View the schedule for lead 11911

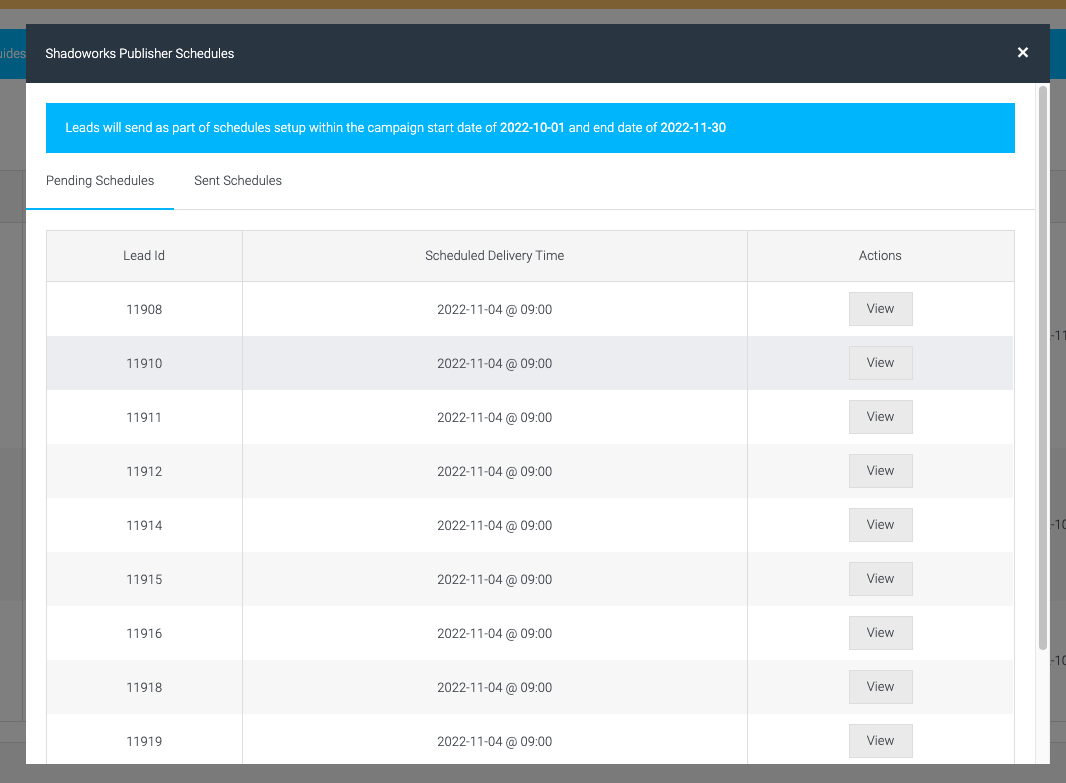tap(880, 417)
